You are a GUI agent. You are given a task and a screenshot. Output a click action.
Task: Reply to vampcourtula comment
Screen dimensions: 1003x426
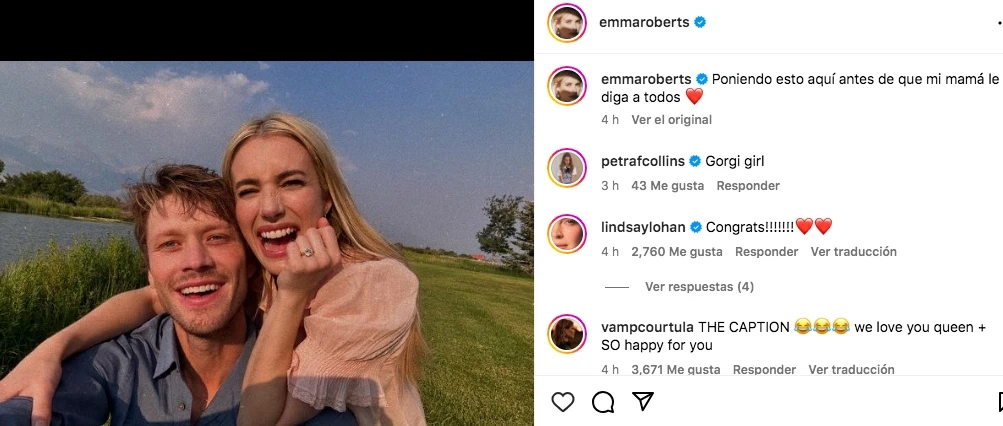[x=764, y=370]
